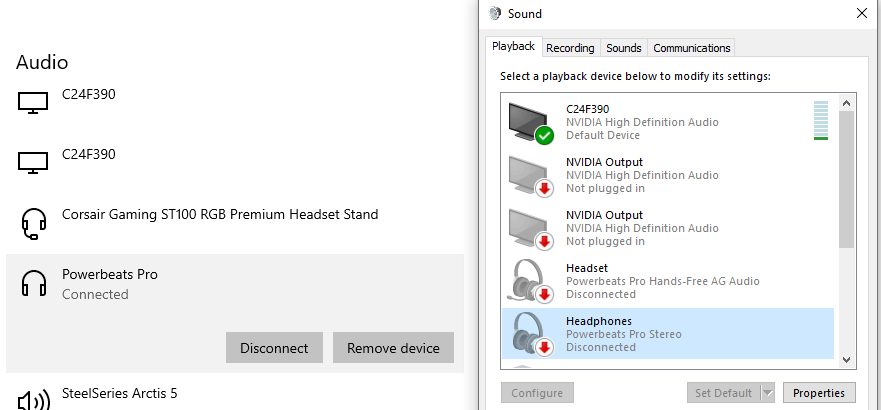881x410 pixels.
Task: Open the Sounds tab
Action: pyautogui.click(x=624, y=48)
